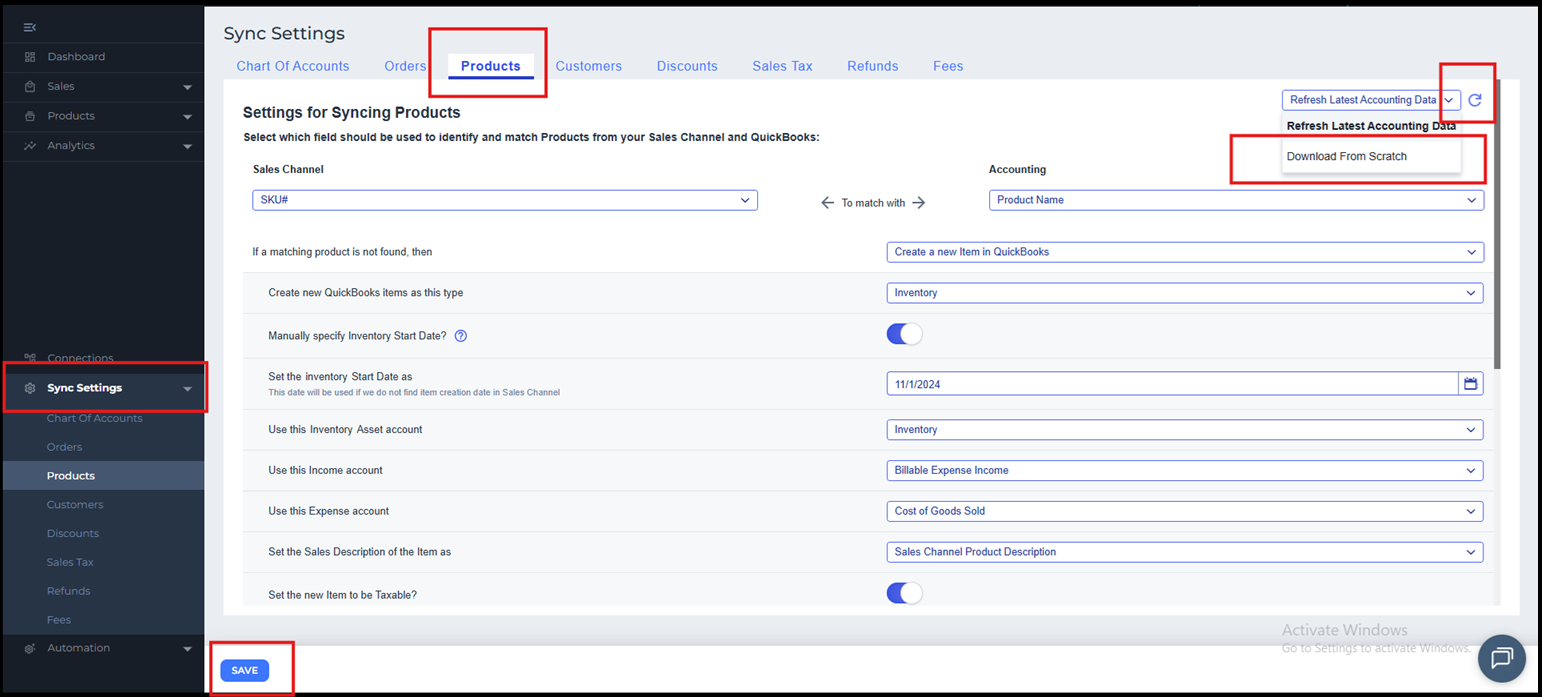Open the calendar date picker icon
This screenshot has width=1542, height=697.
click(x=1470, y=384)
